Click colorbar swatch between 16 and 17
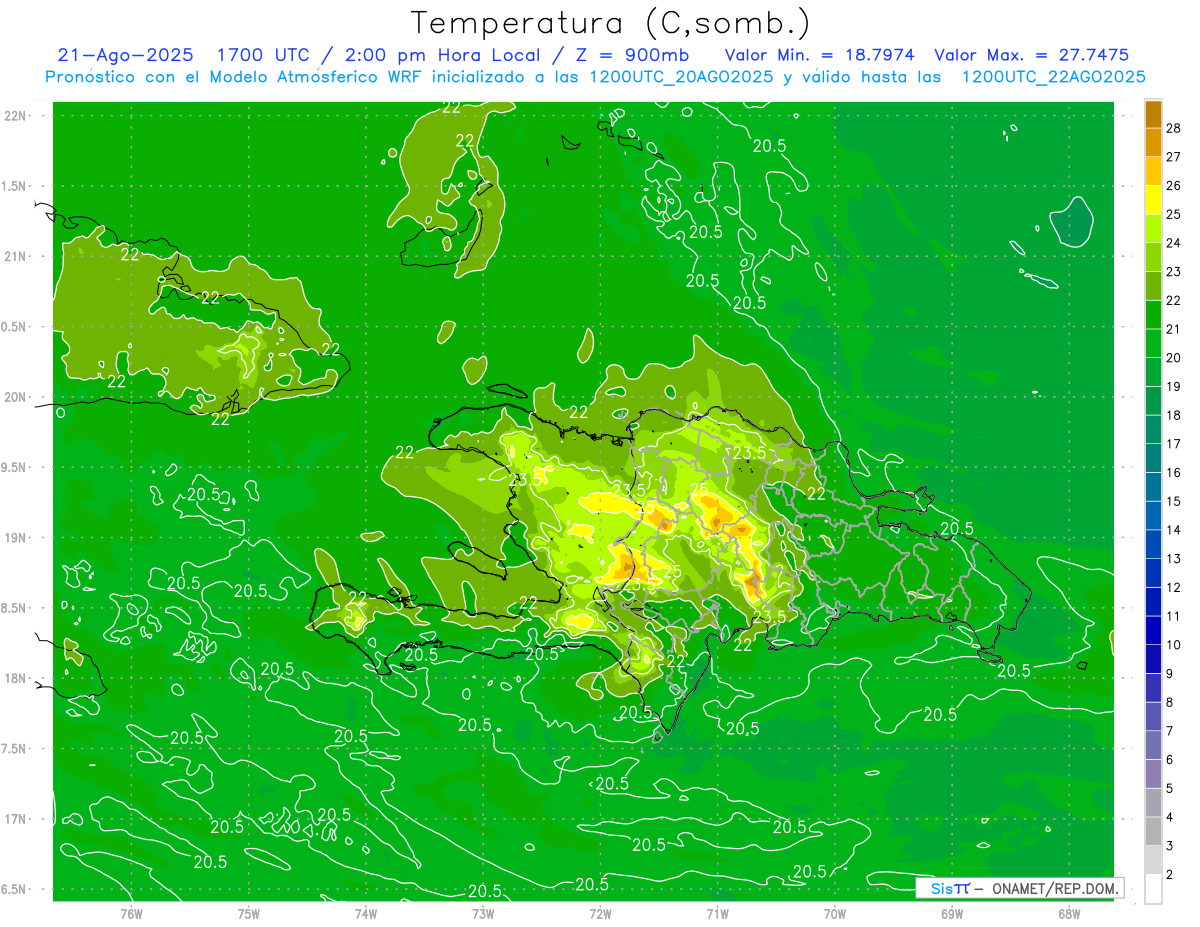Viewport: 1200px width, 927px height. coord(1153,458)
